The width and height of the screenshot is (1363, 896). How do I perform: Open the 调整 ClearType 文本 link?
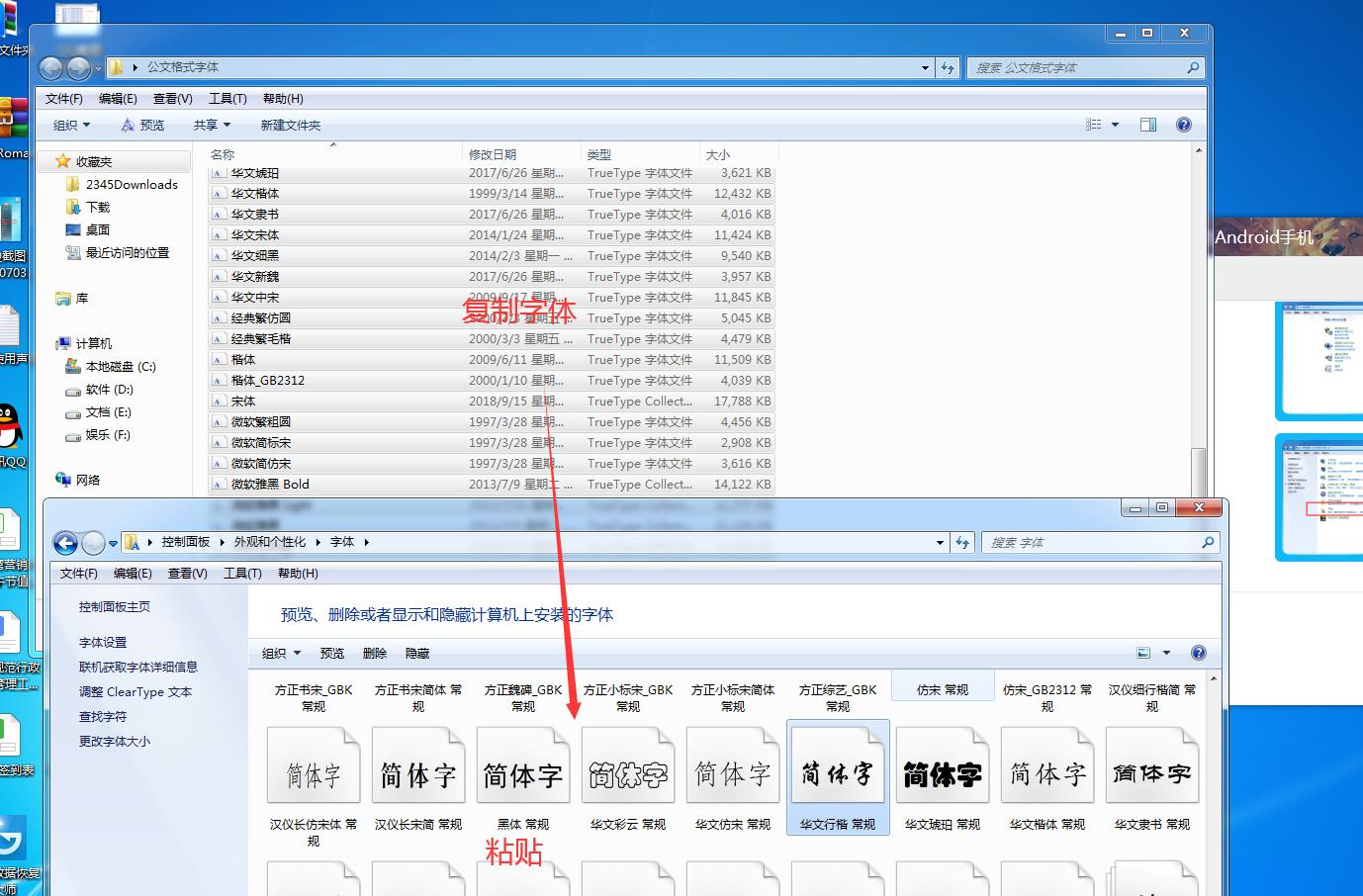(136, 691)
